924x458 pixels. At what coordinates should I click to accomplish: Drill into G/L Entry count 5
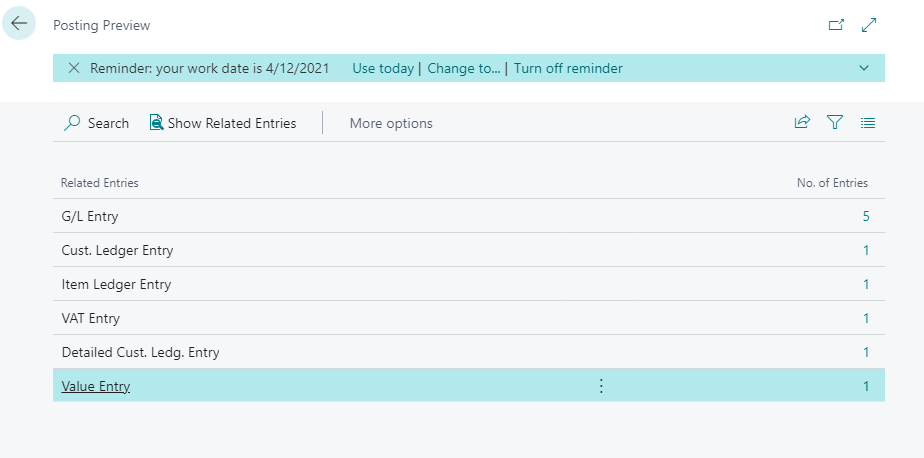[x=865, y=216]
